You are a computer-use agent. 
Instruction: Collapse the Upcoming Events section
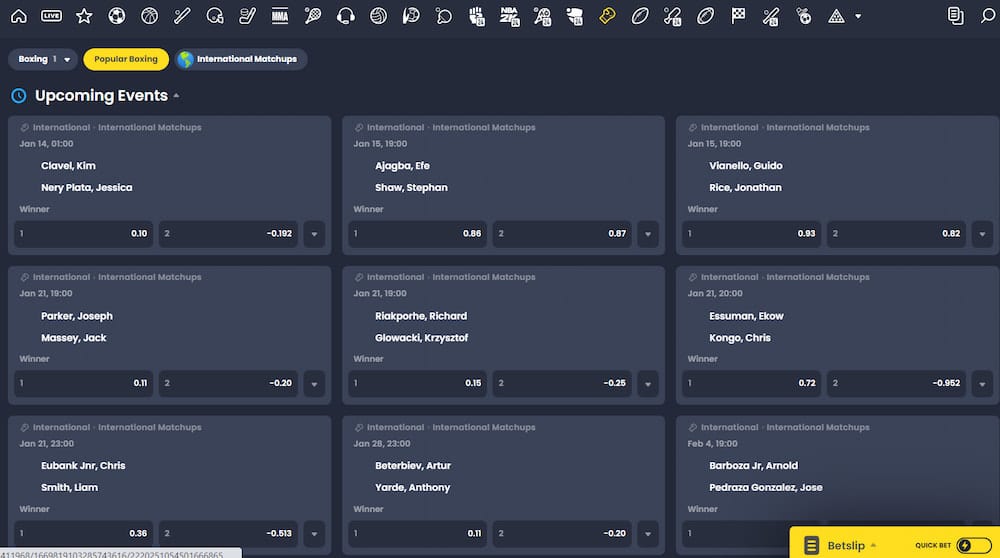click(x=176, y=96)
